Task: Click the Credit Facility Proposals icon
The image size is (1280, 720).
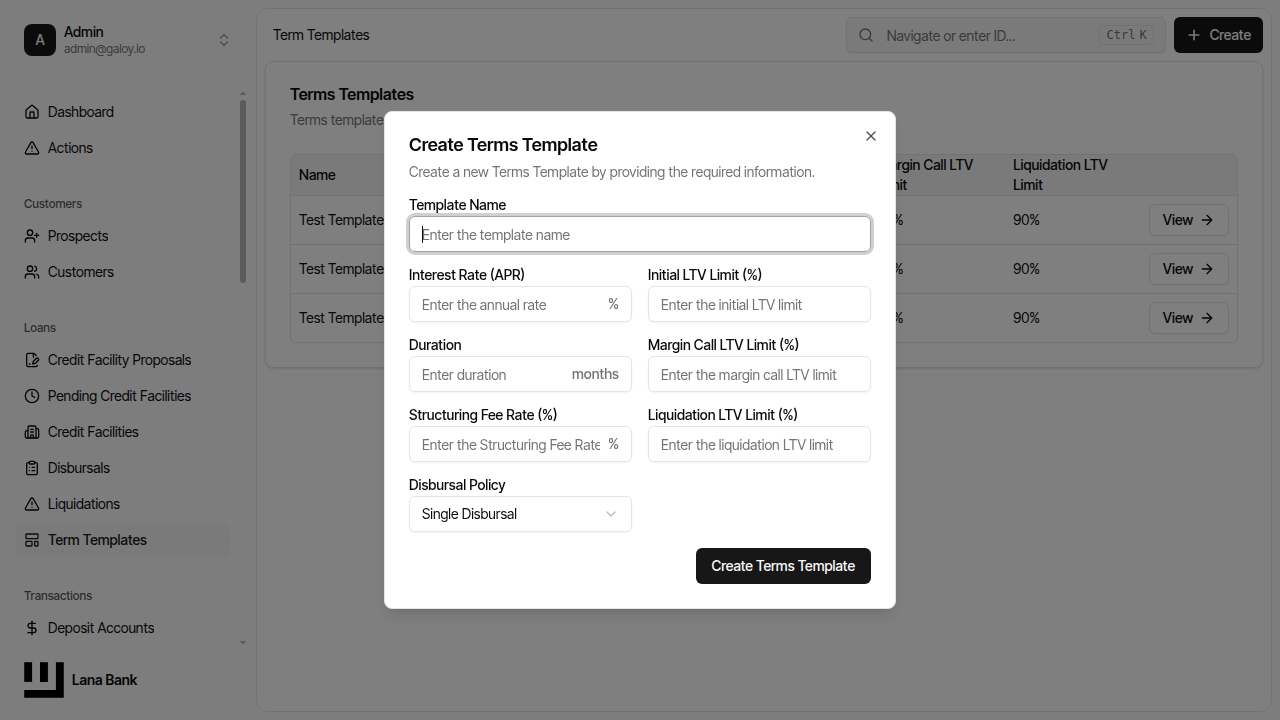Action: tap(32, 360)
